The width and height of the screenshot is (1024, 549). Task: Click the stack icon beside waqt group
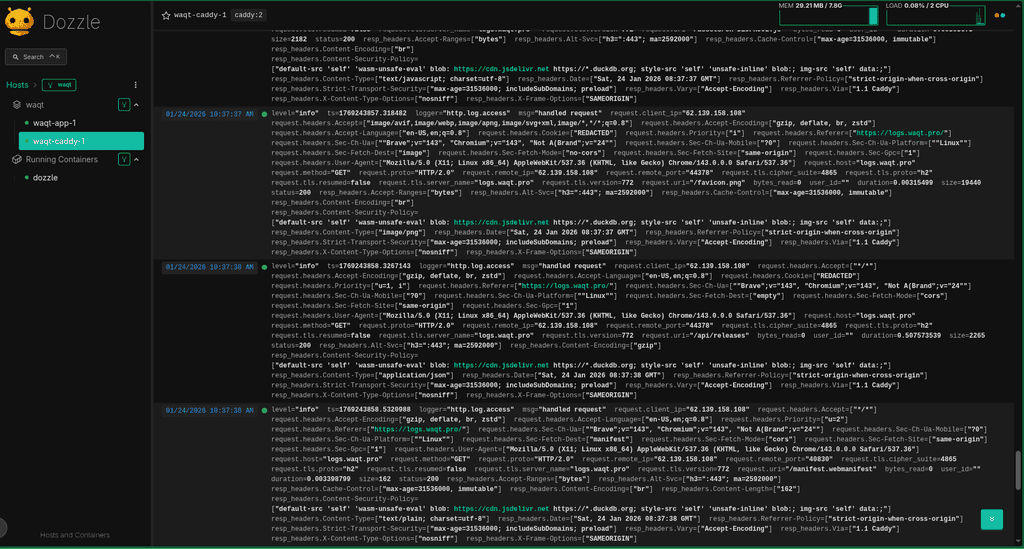point(17,104)
